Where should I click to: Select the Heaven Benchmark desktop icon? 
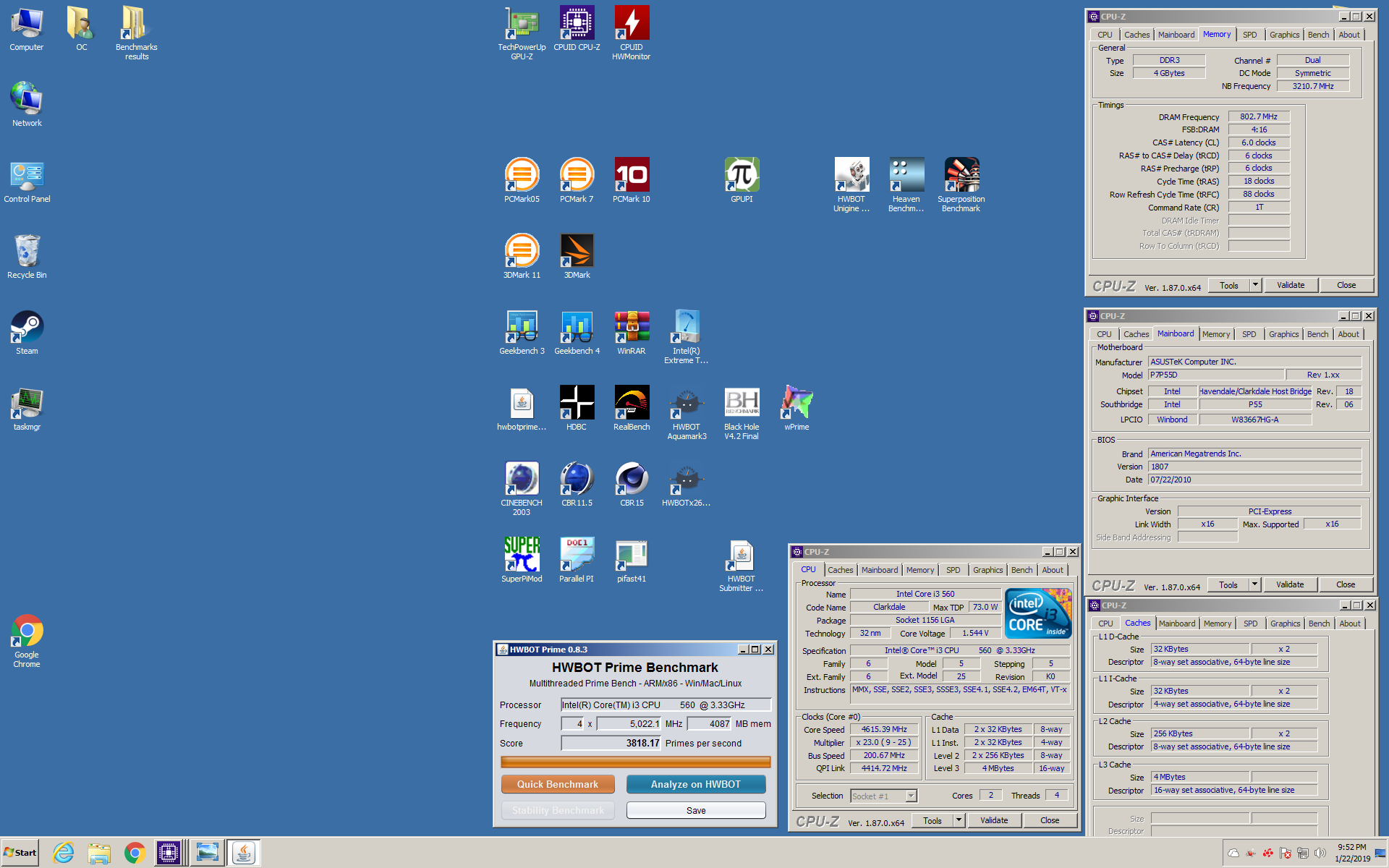tap(906, 185)
